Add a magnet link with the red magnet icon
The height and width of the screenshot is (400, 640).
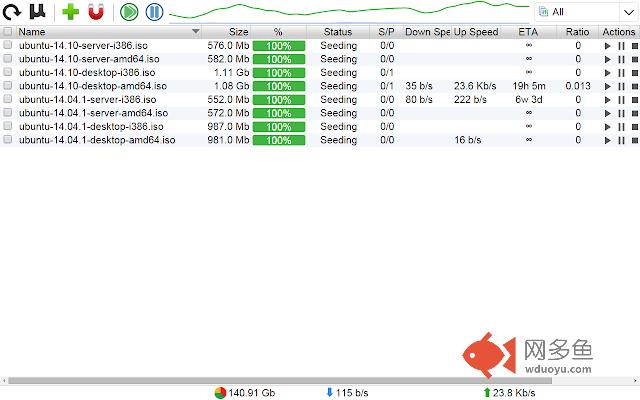click(x=96, y=12)
